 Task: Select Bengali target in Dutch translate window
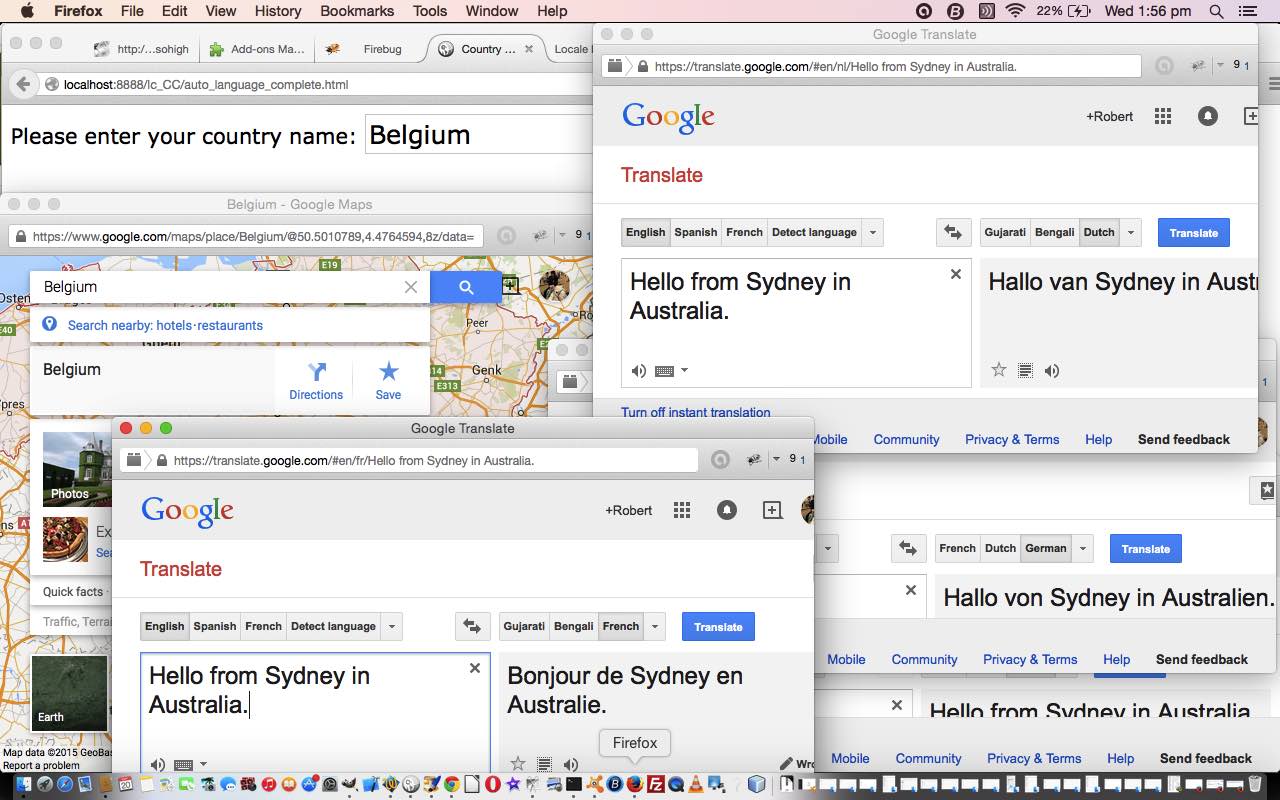pos(1055,232)
